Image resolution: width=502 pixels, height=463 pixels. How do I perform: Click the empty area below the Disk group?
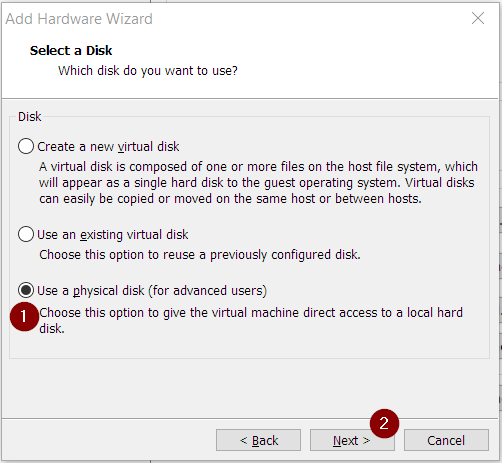tap(250, 388)
